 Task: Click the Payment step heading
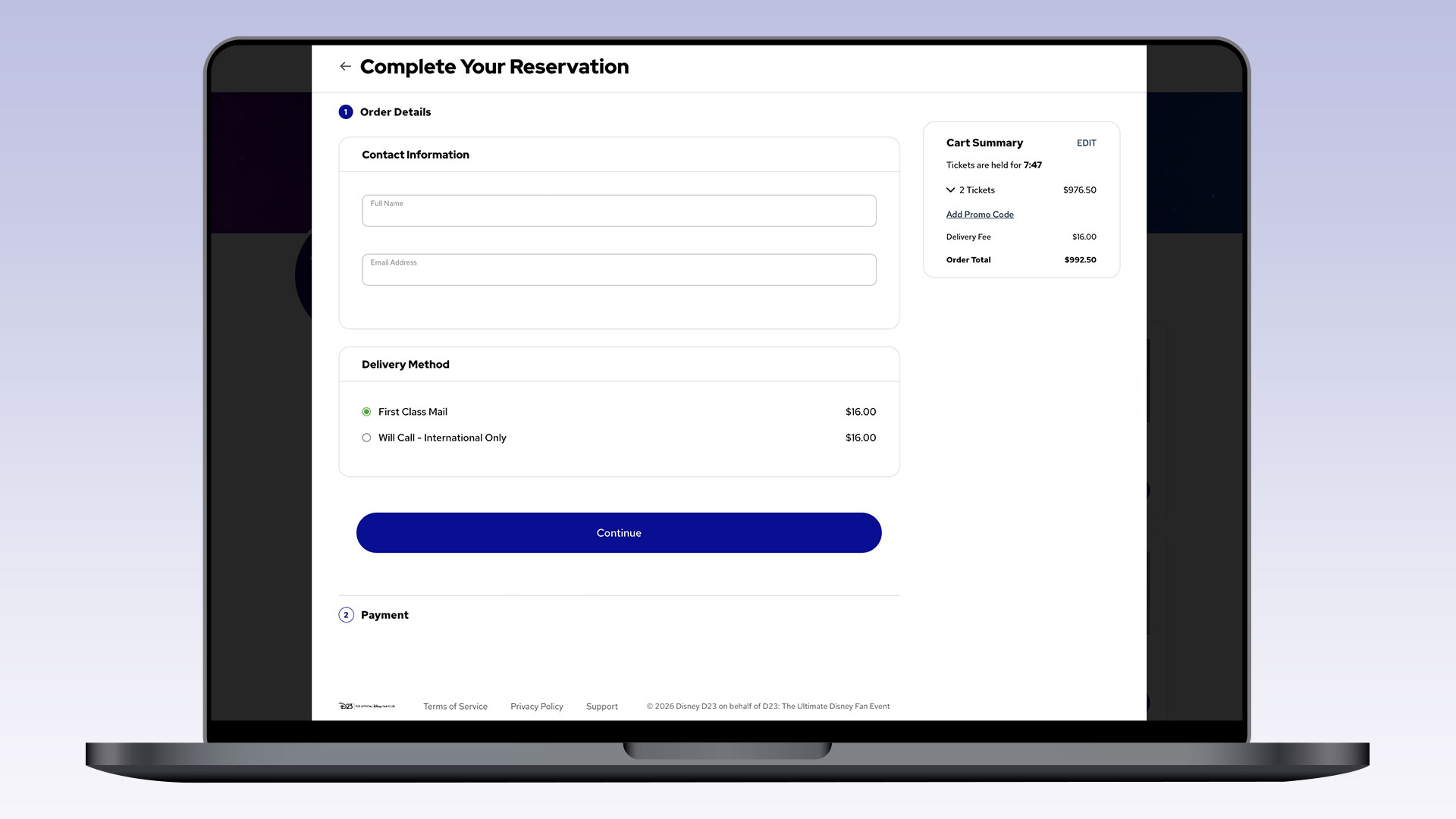tap(384, 615)
